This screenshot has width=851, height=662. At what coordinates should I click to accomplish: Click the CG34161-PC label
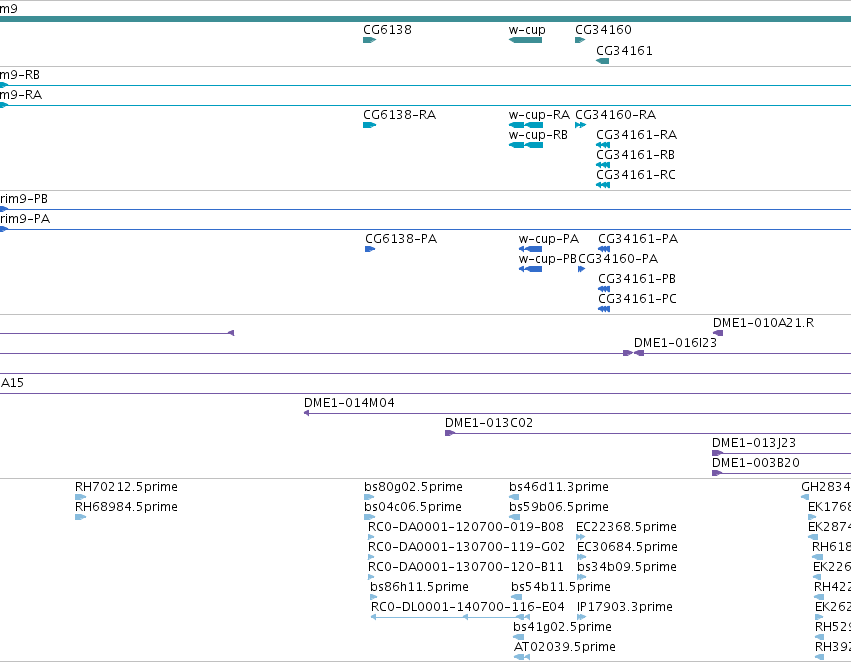tap(638, 299)
